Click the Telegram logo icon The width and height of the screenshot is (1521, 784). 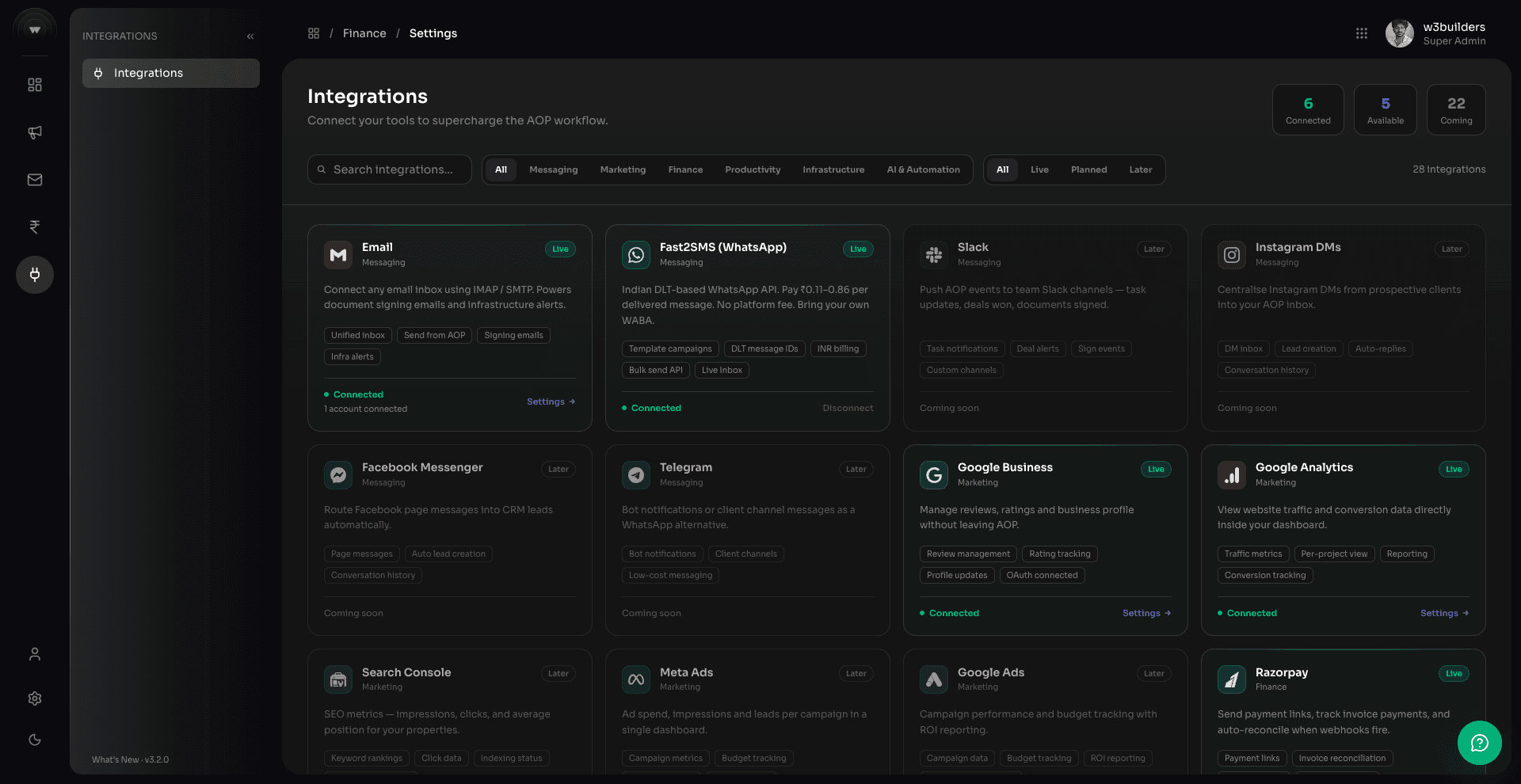pyautogui.click(x=636, y=475)
